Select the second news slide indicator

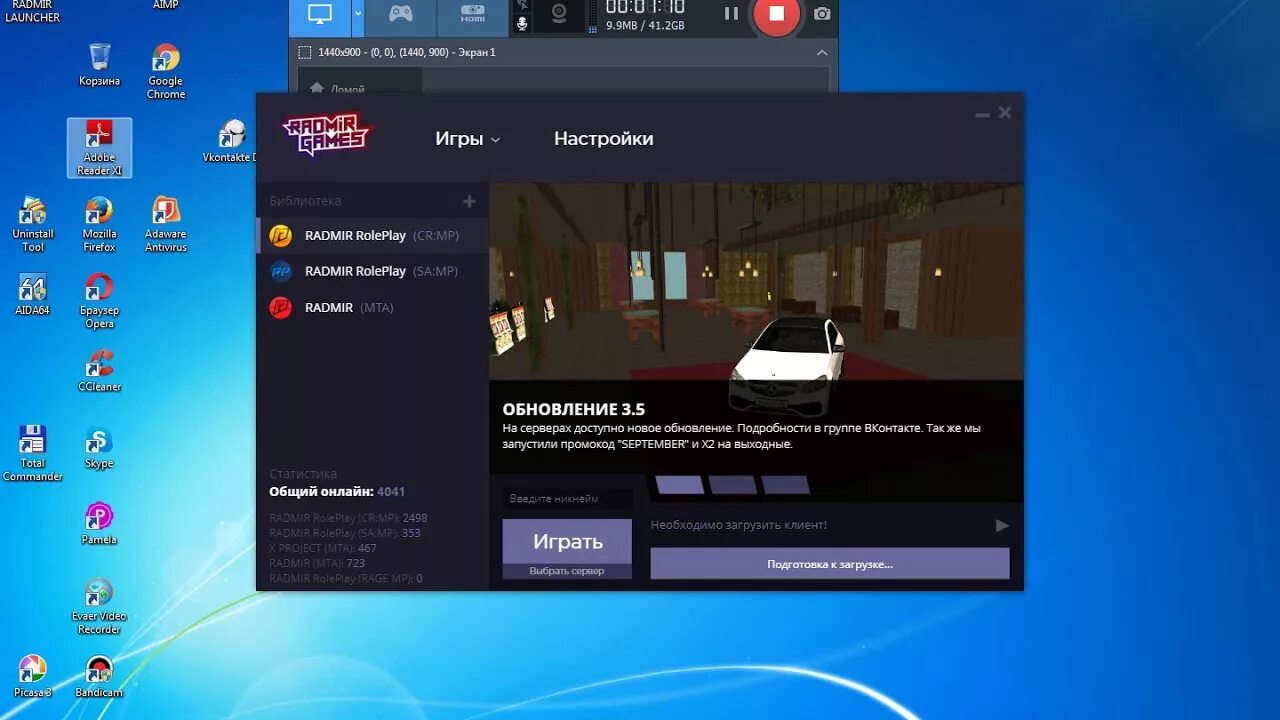click(733, 485)
